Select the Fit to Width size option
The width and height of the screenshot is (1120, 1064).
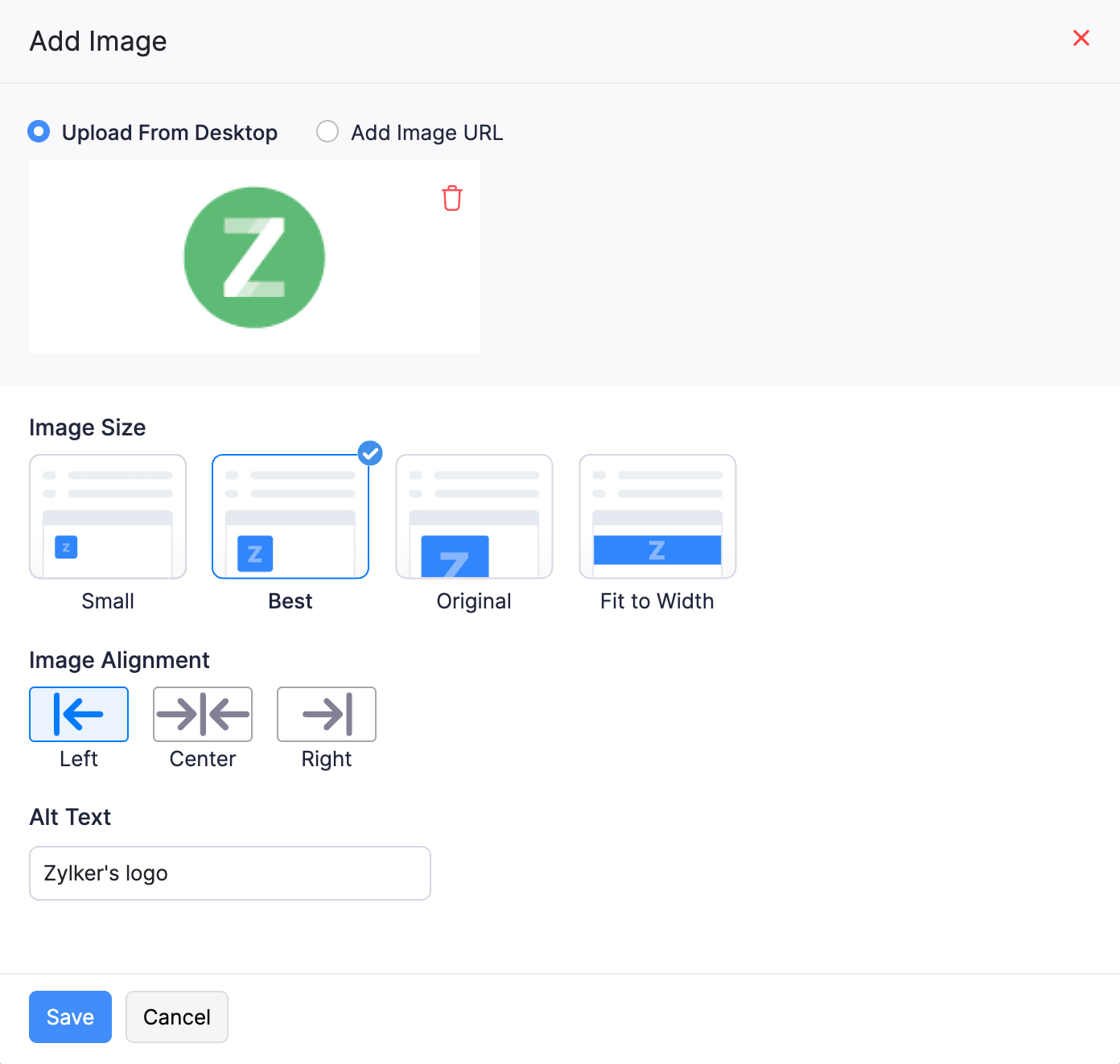tap(657, 516)
